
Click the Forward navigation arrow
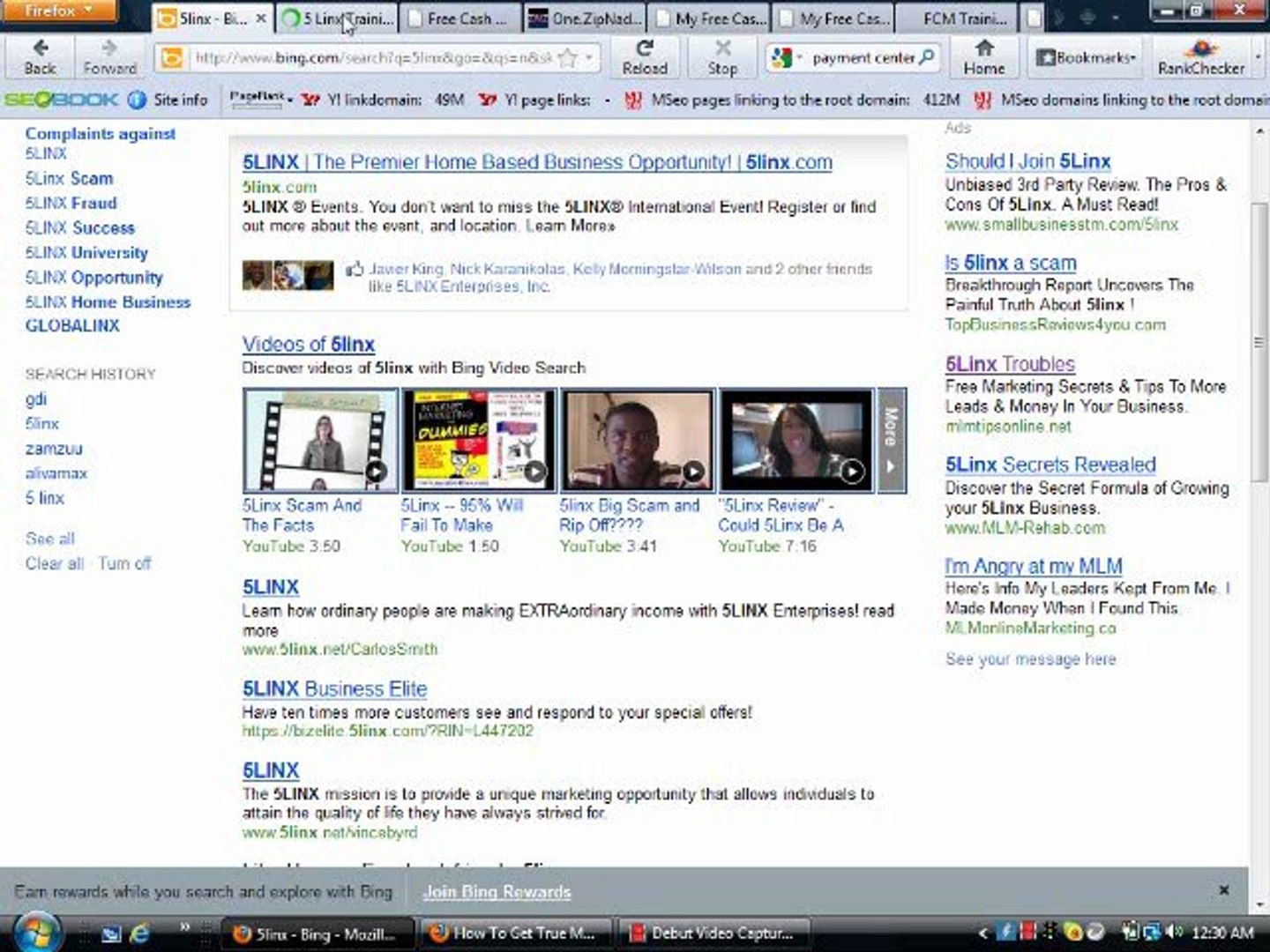(109, 57)
